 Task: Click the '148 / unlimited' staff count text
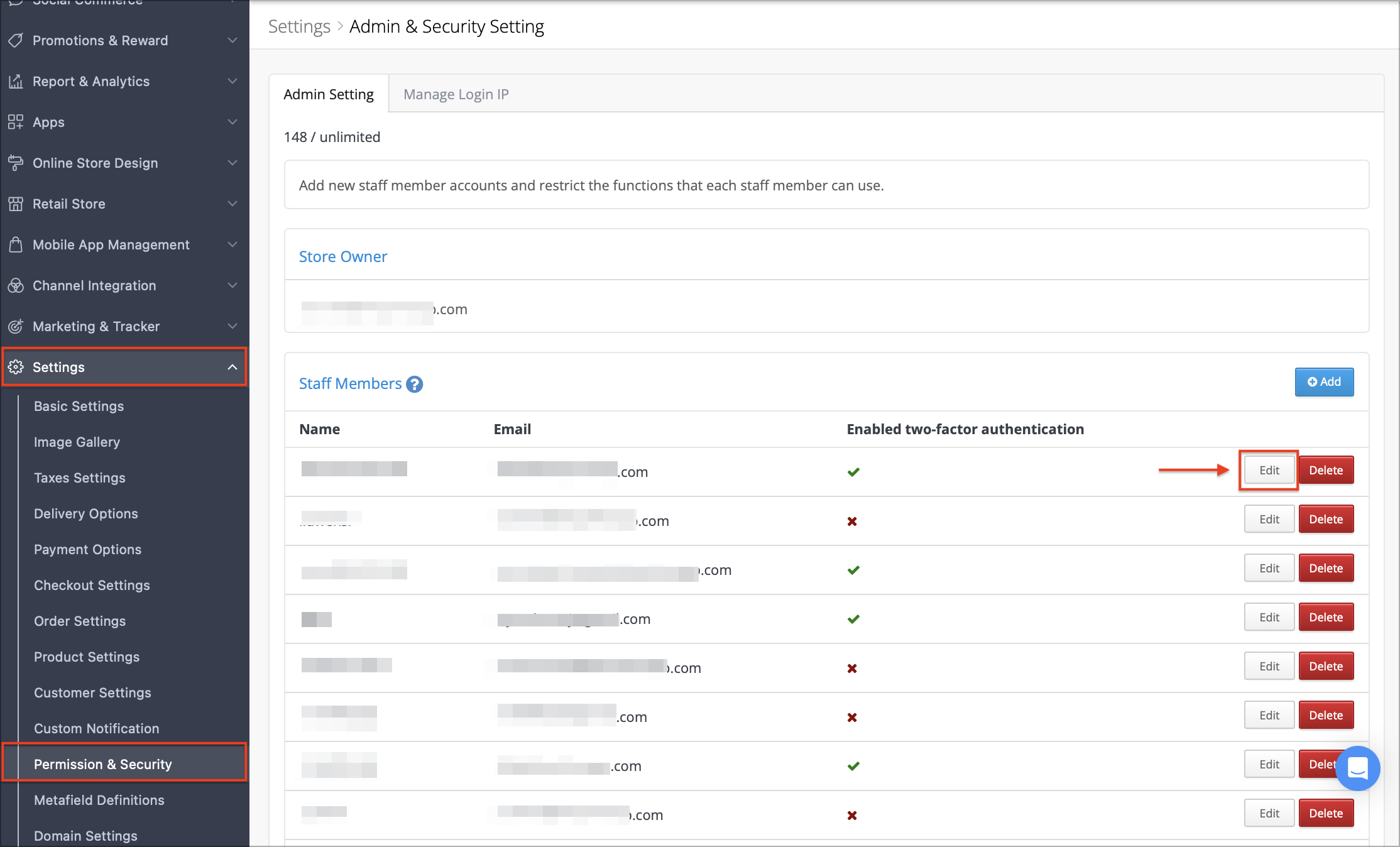(x=332, y=137)
